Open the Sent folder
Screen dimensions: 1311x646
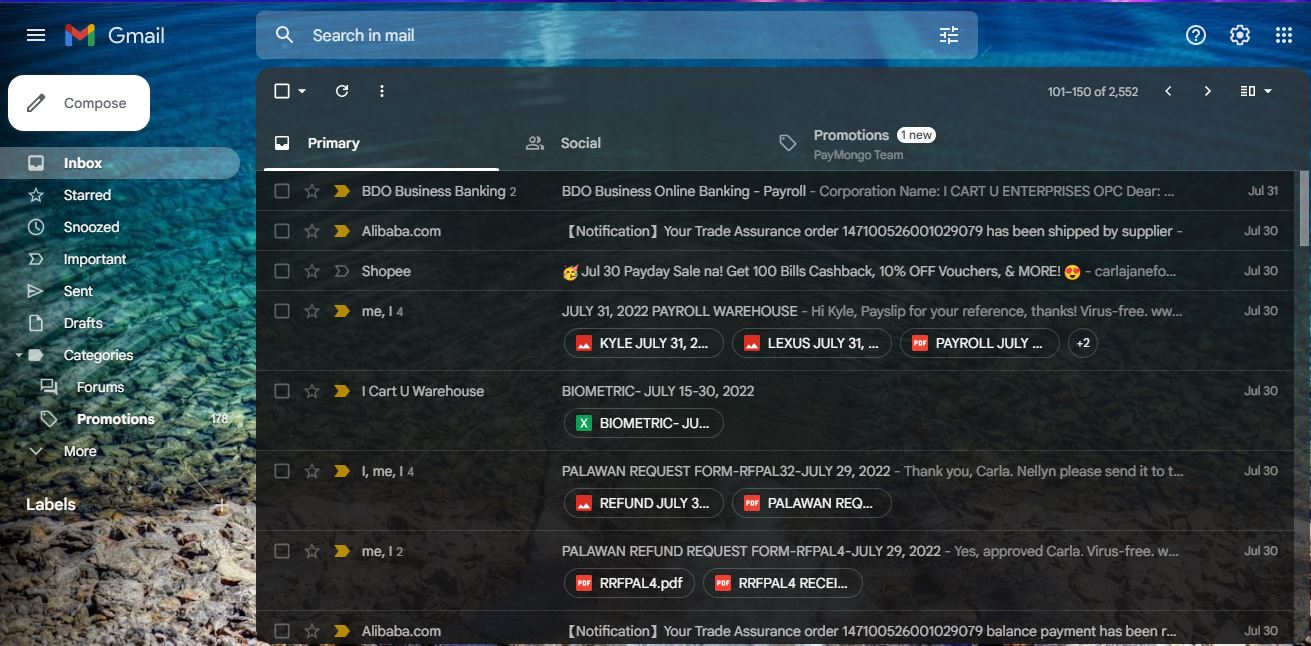coord(120,291)
